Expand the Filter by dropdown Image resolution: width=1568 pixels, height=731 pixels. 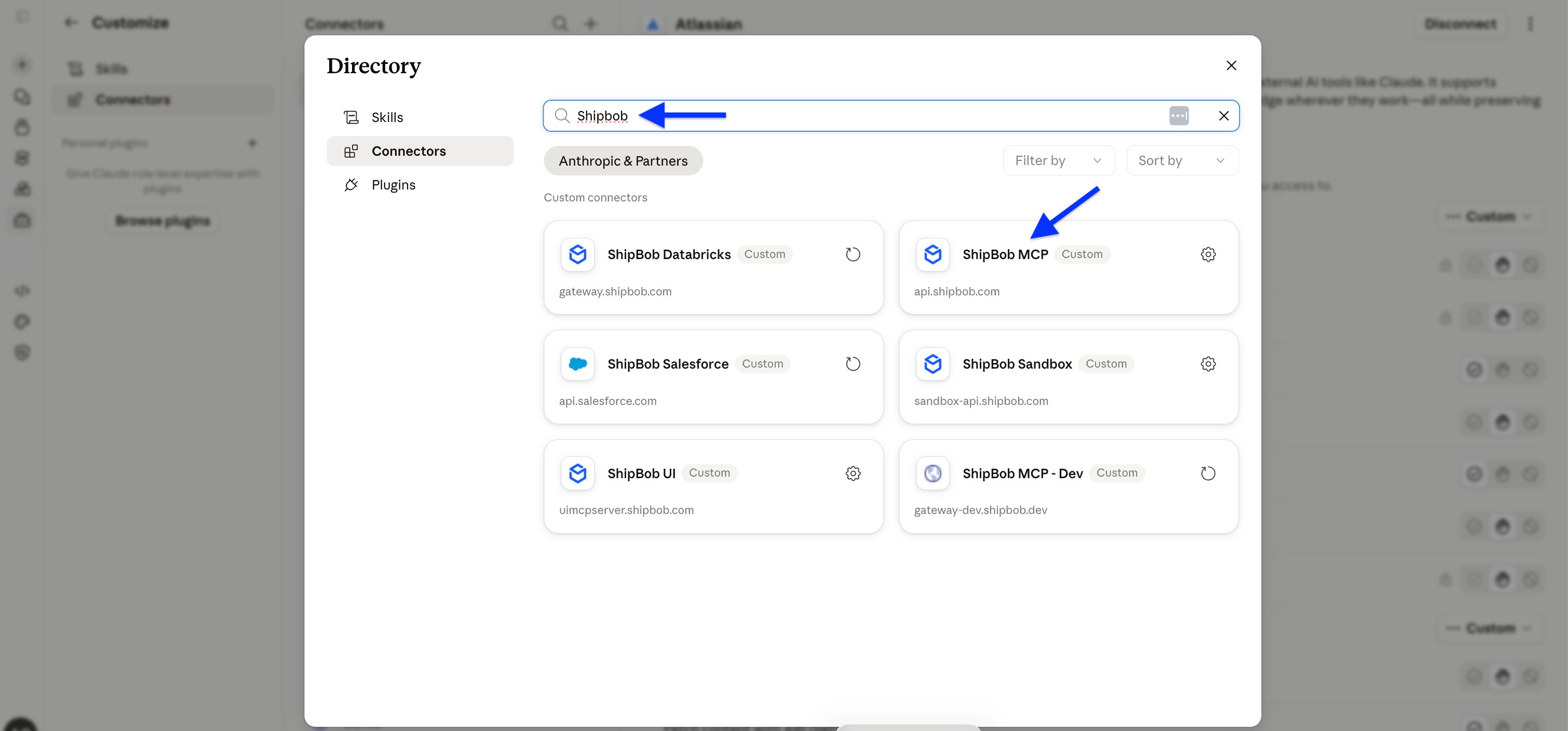pyautogui.click(x=1059, y=161)
